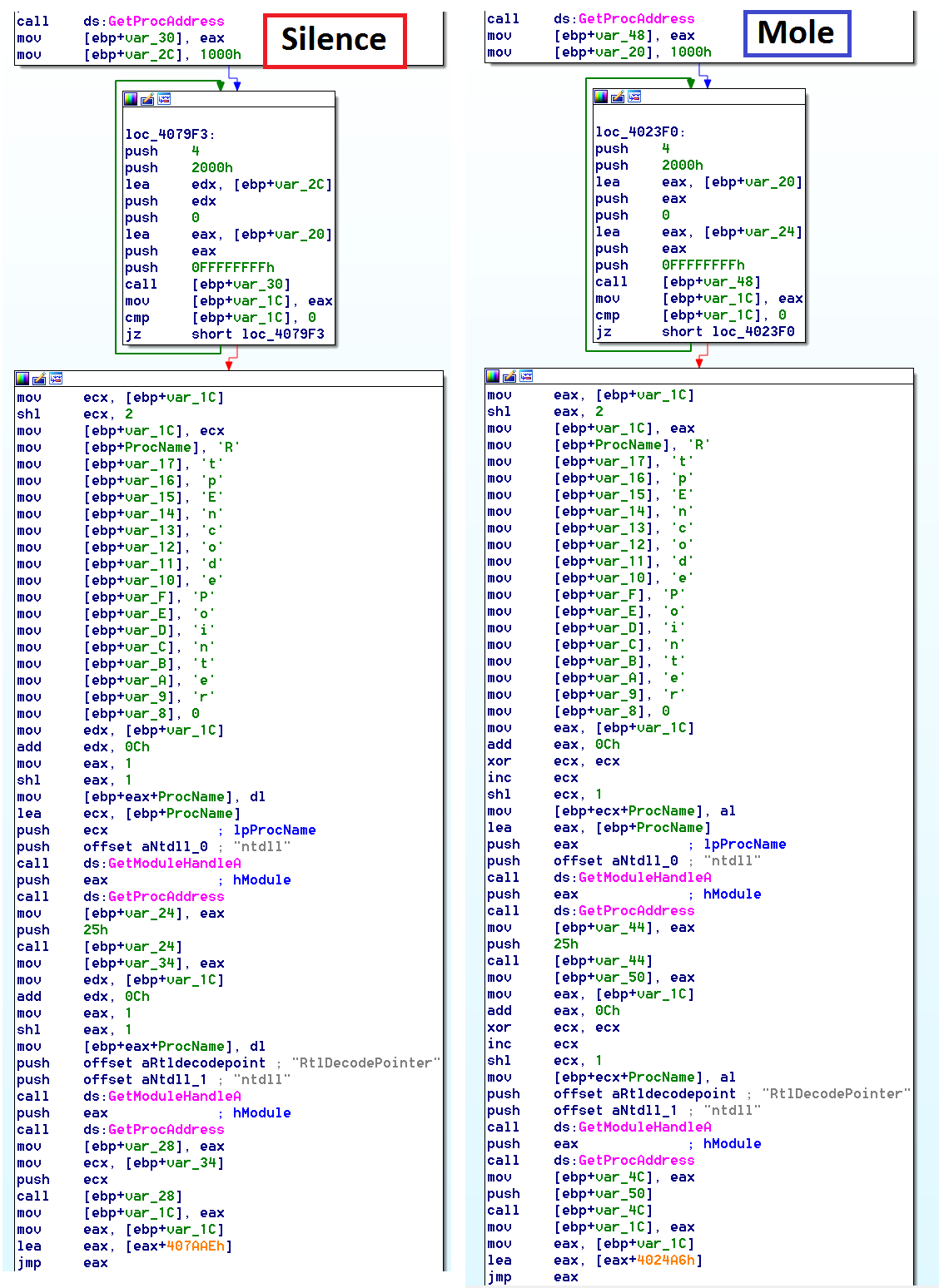Click group icon of block starting 'mov eax, [ebp+var_1C]'
This screenshot has height=1288, width=939.
click(526, 376)
